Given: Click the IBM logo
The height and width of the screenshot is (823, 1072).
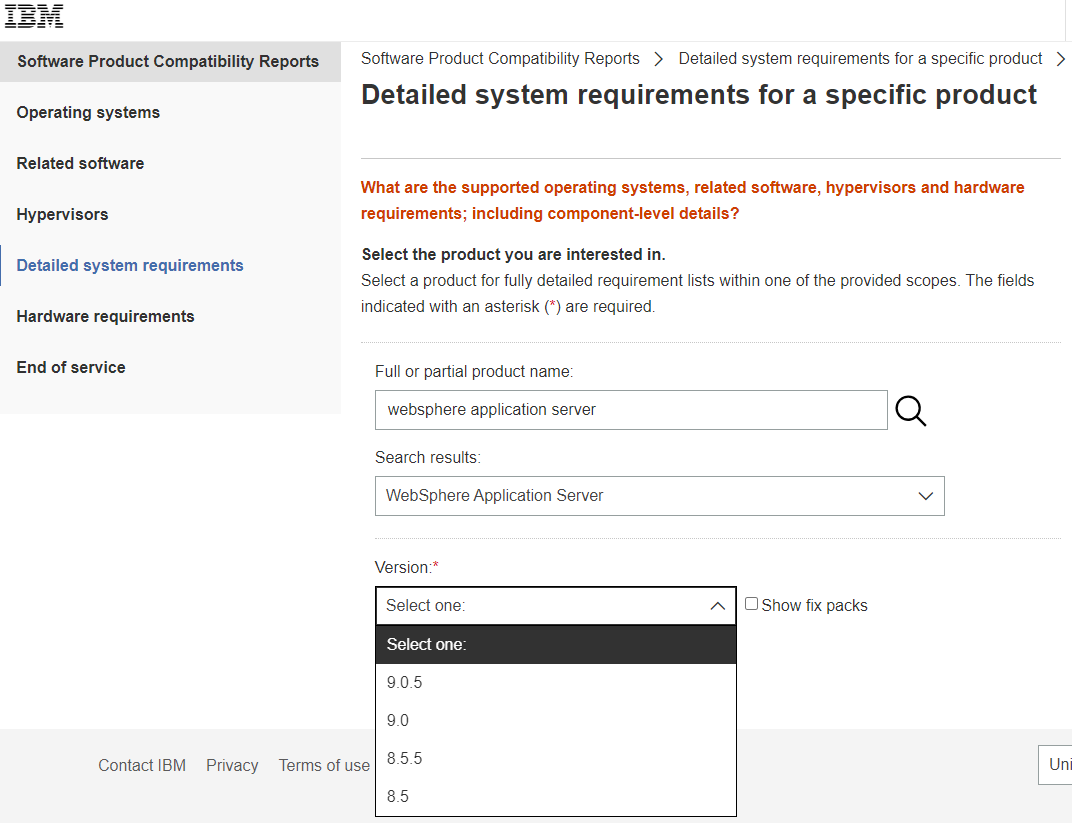Looking at the screenshot, I should point(34,16).
